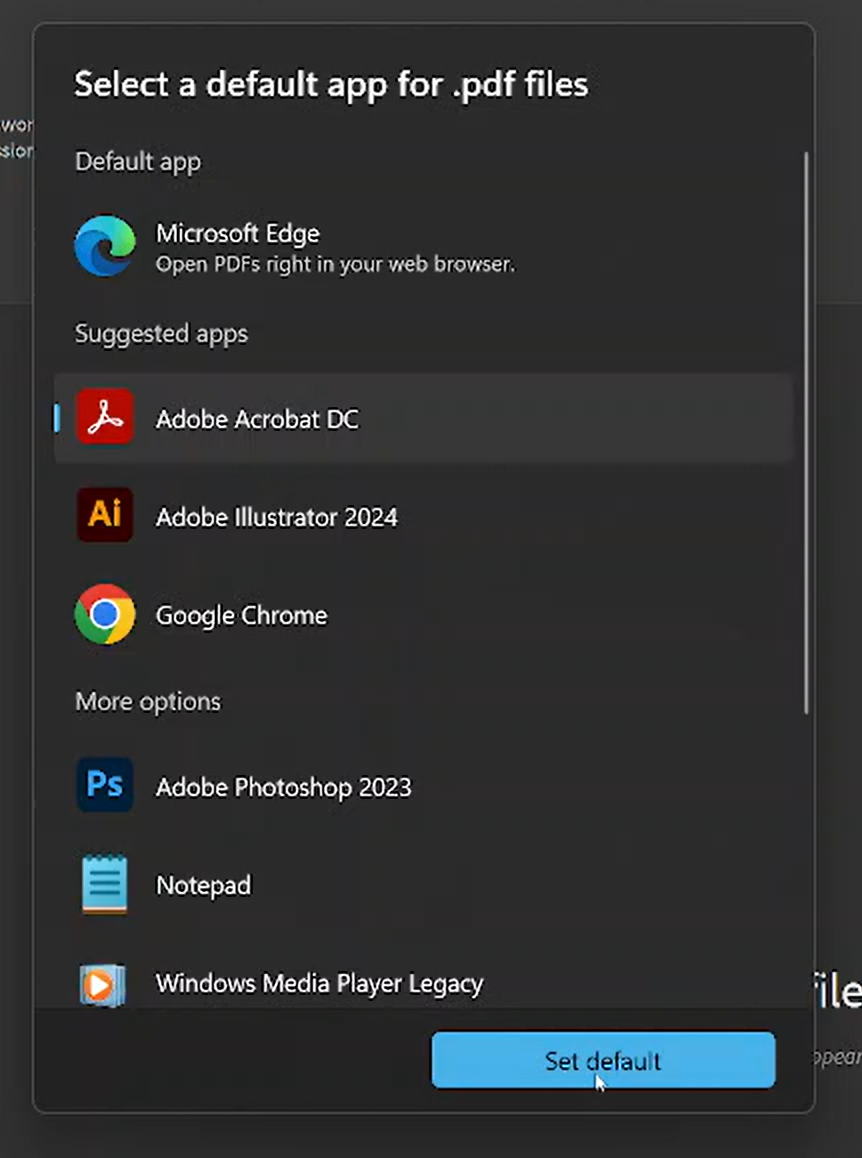This screenshot has width=862, height=1158.
Task: Click the Google Chrome icon
Action: pos(105,614)
